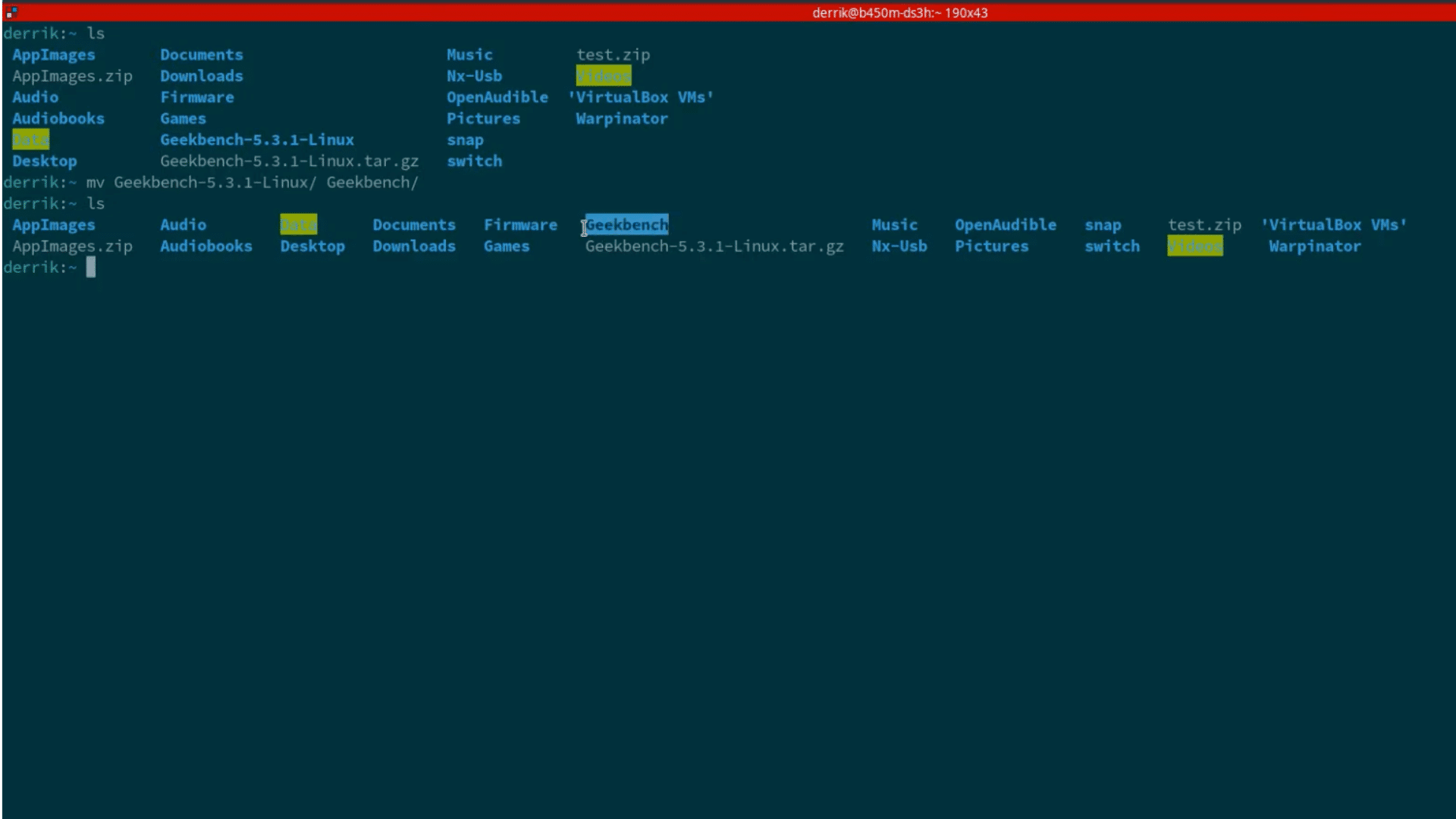The image size is (1456, 819).
Task: Click switch in the first ls listing
Action: [474, 161]
